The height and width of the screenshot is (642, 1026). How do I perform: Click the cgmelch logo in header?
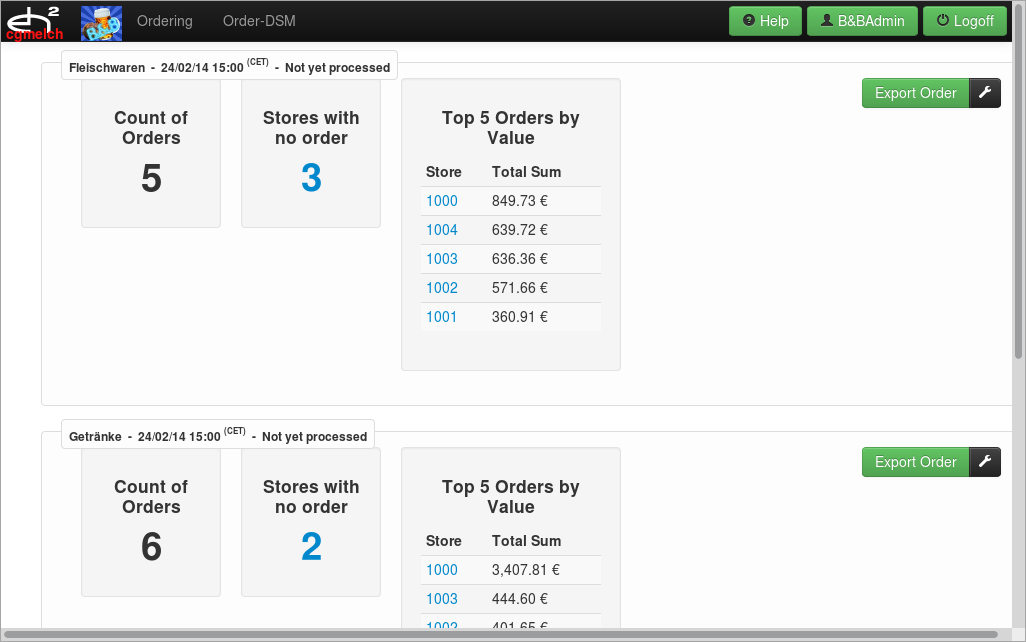click(x=36, y=21)
